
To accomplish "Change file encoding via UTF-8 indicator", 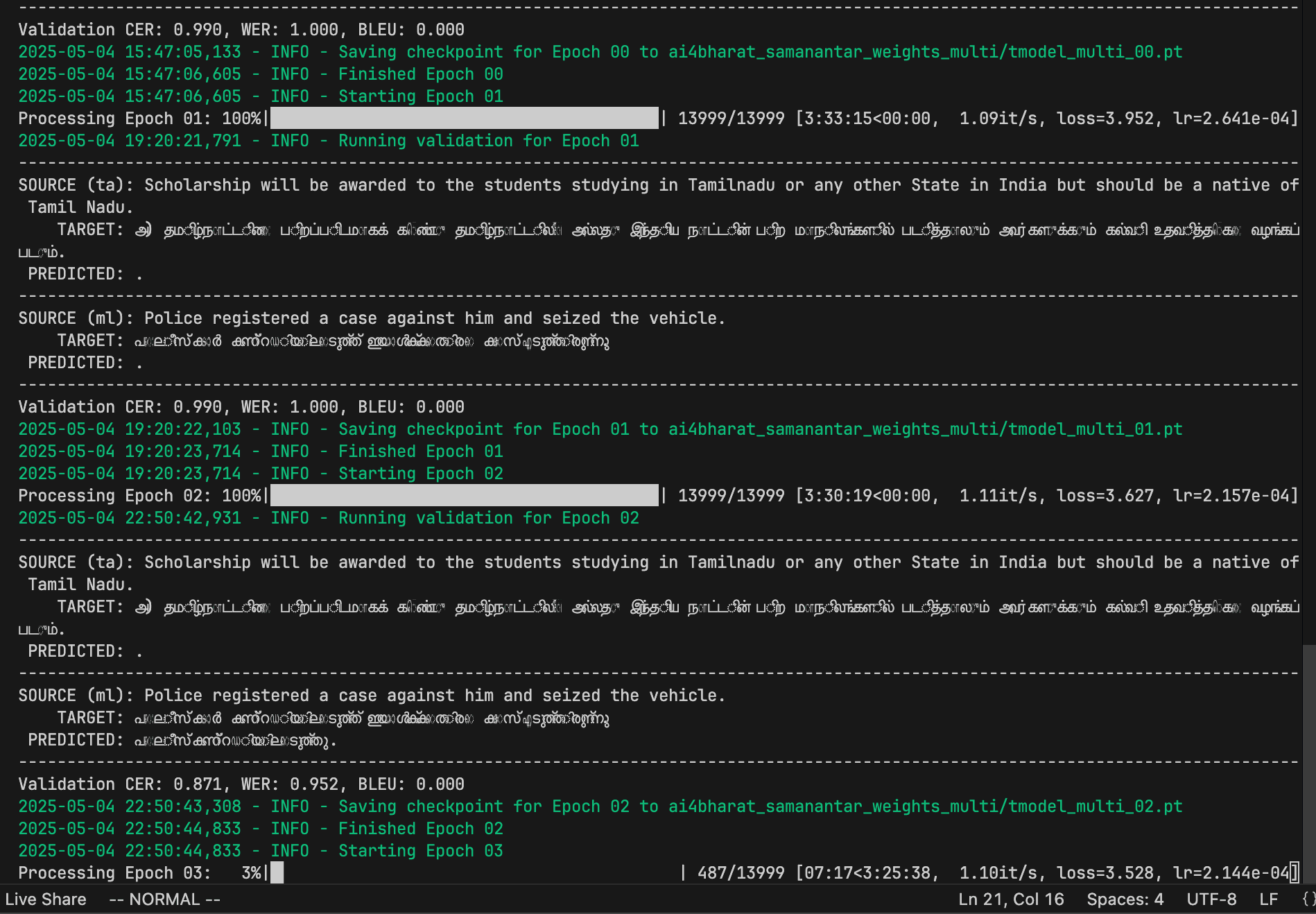I will [x=1211, y=899].
